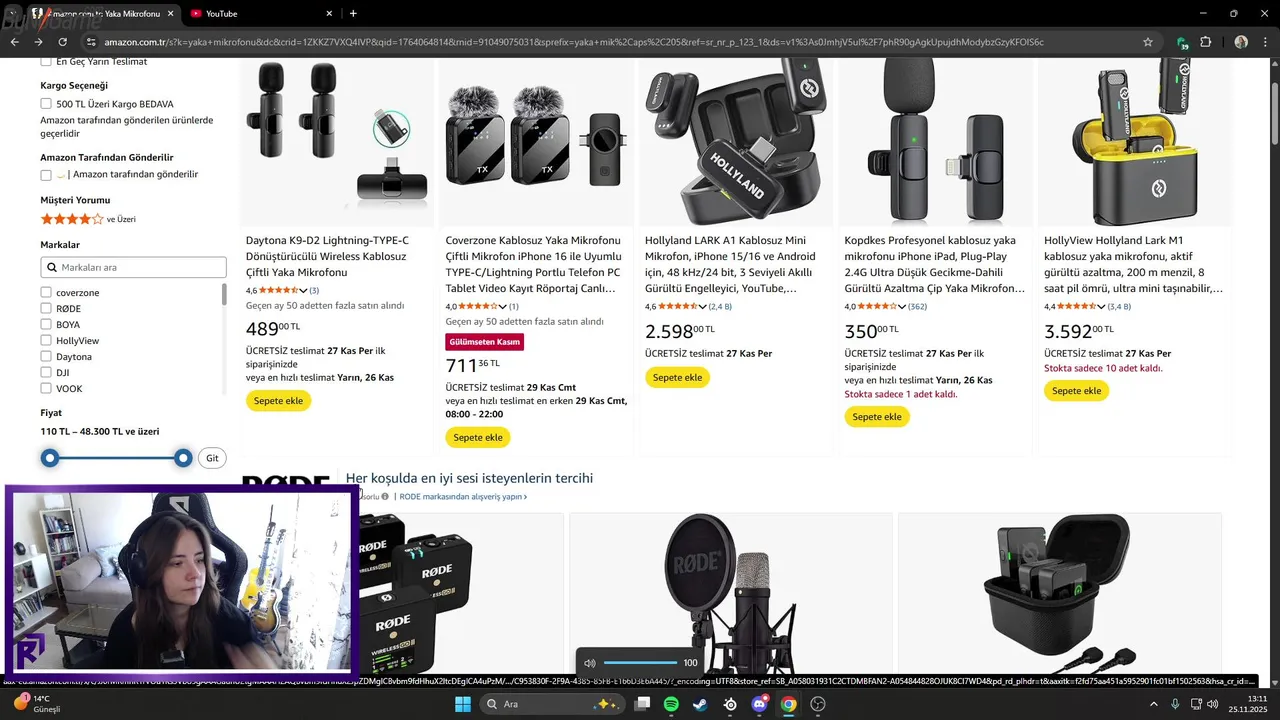Open network settings tray icon
1280x720 pixels.
(1196, 704)
